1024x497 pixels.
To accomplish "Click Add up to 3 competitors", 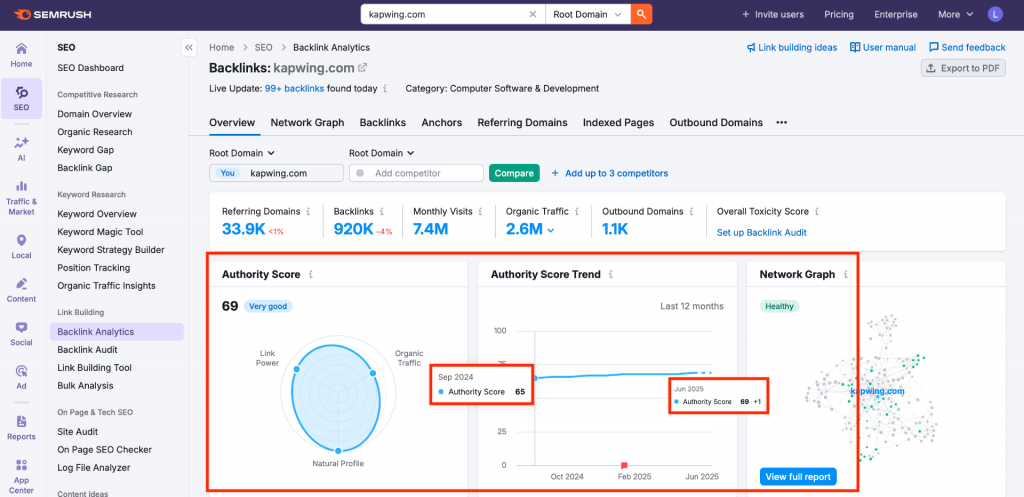I will (x=610, y=173).
